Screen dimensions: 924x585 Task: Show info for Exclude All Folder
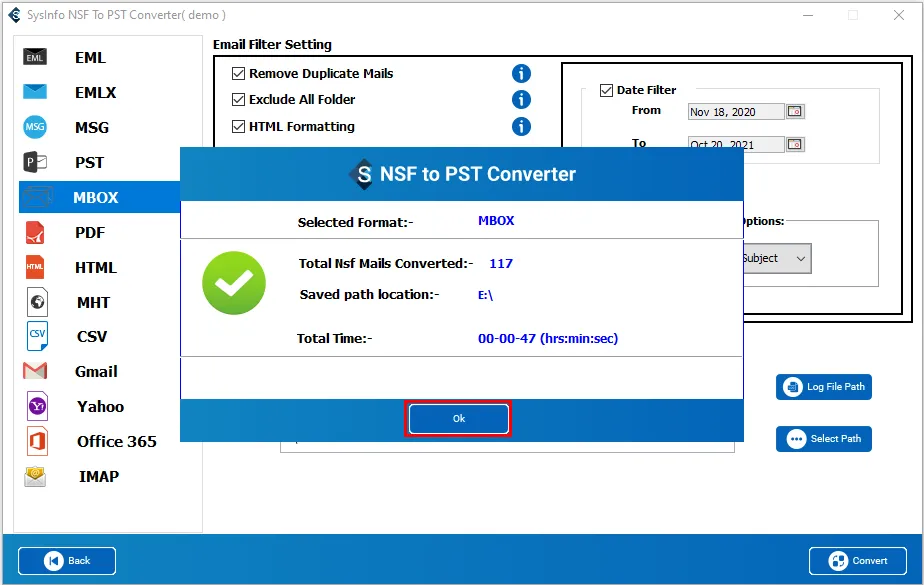(x=521, y=100)
